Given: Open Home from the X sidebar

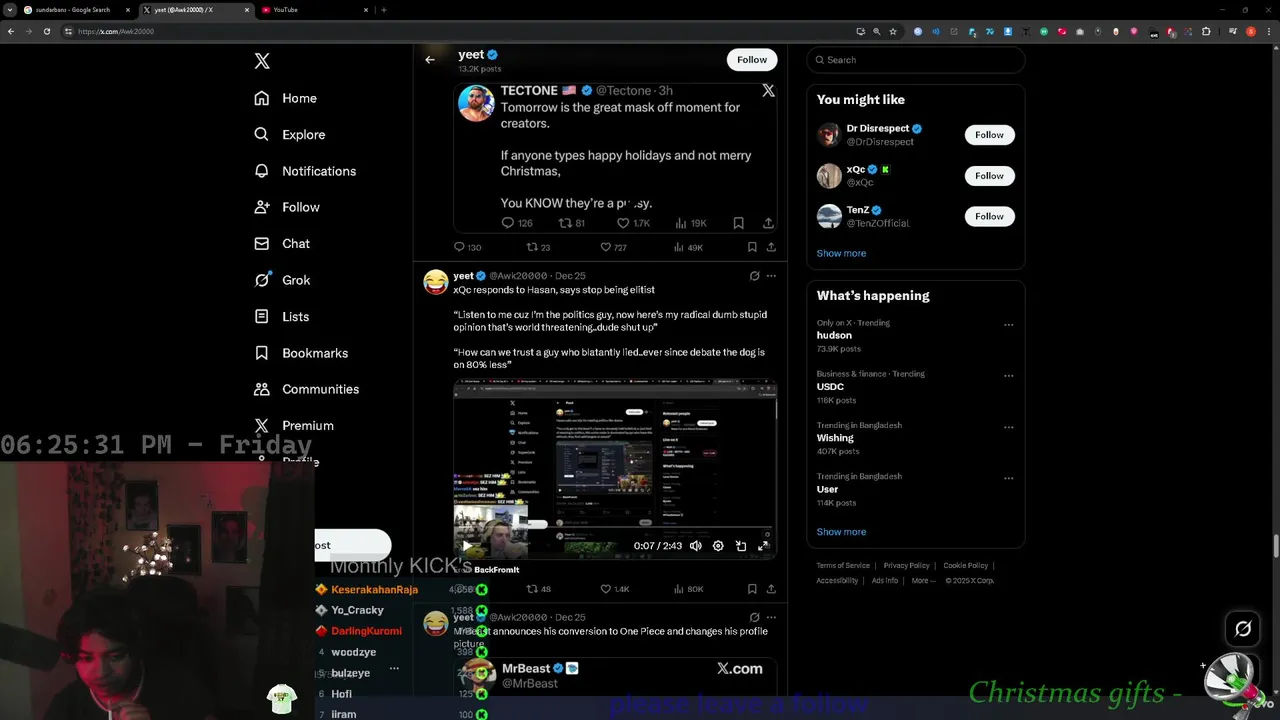Looking at the screenshot, I should point(286,98).
